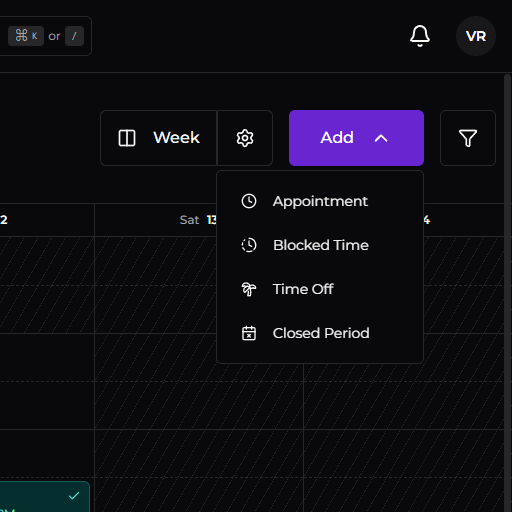Viewport: 512px width, 512px height.
Task: Choose Closed Period menu entry
Action: point(320,333)
